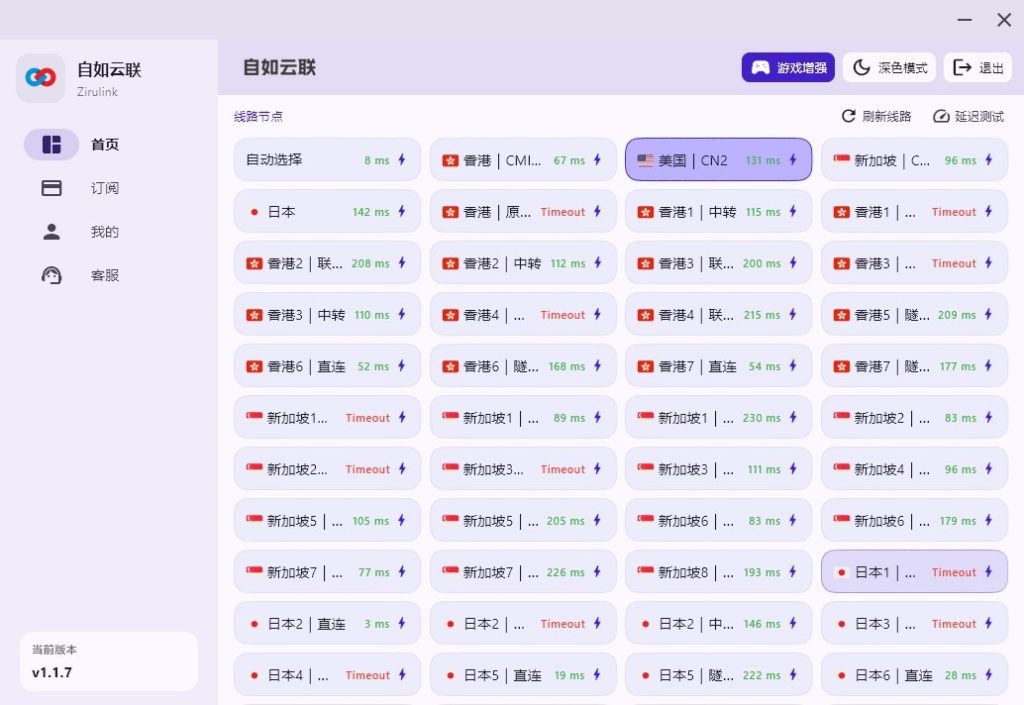Screen dimensions: 1024x705
Task: Click the 刷新线路 refresh icon
Action: point(849,116)
